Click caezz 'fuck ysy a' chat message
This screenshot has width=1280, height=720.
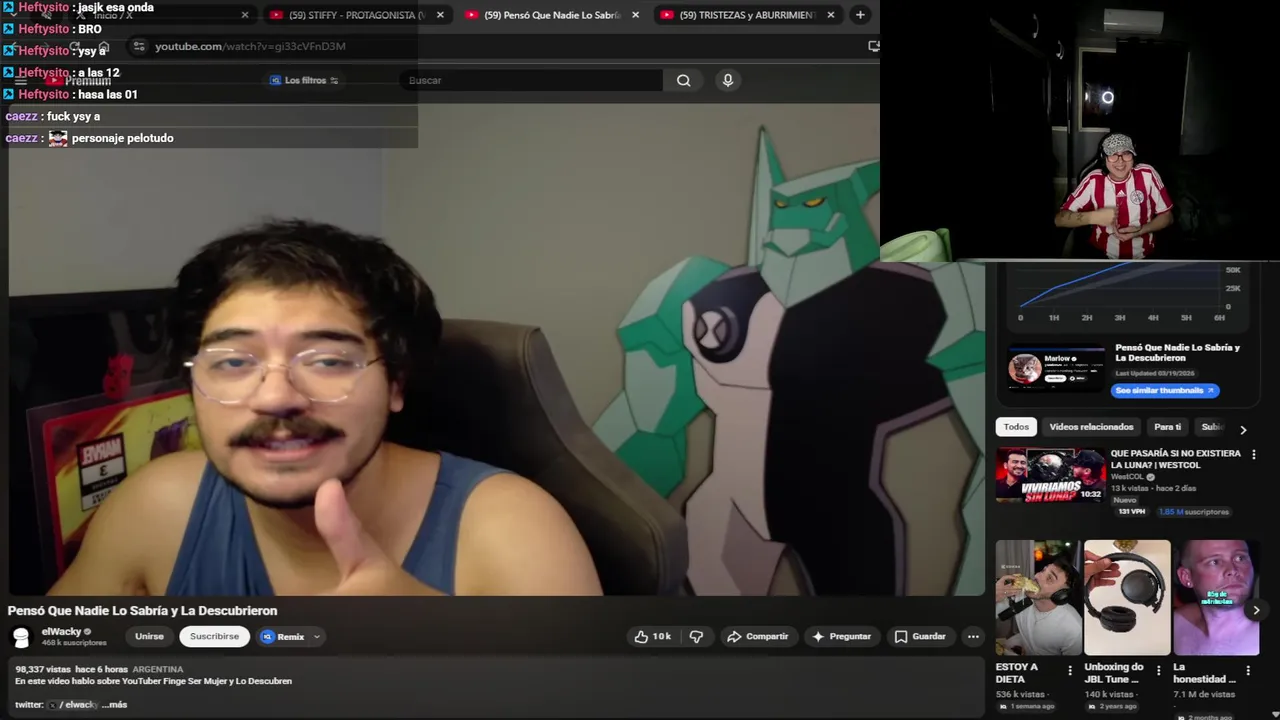[x=53, y=116]
